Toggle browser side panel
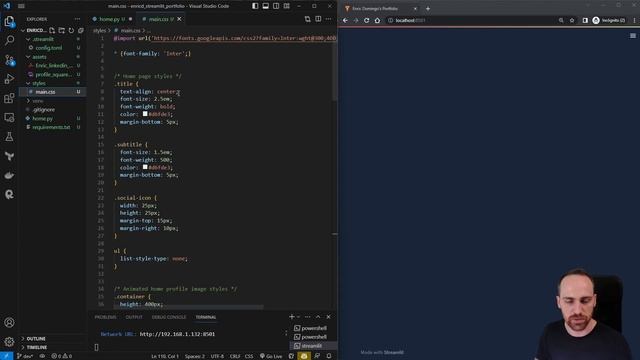 tap(585, 20)
